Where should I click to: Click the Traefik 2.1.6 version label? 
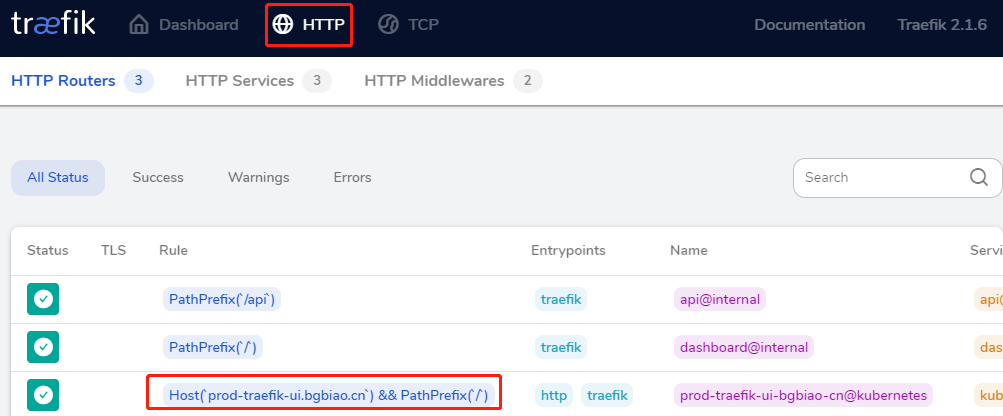(x=942, y=25)
